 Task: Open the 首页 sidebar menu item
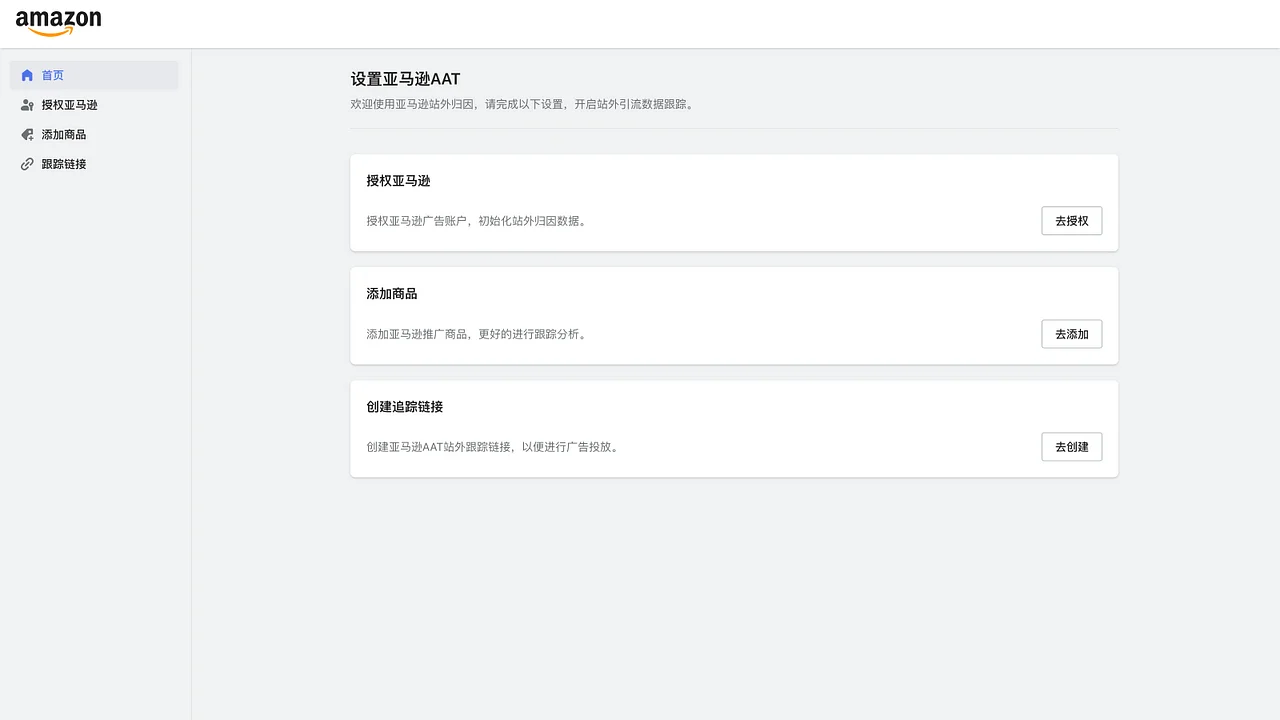click(94, 75)
